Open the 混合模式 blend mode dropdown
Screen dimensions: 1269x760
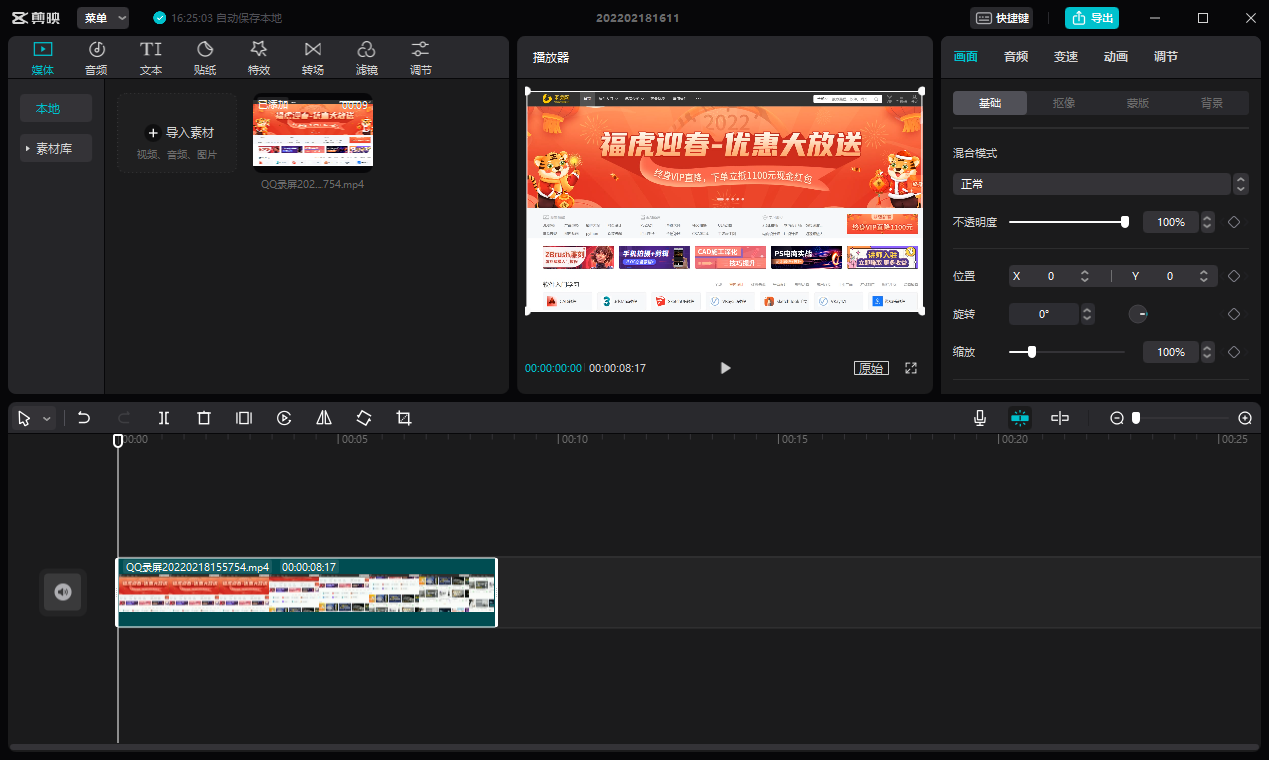point(1101,184)
